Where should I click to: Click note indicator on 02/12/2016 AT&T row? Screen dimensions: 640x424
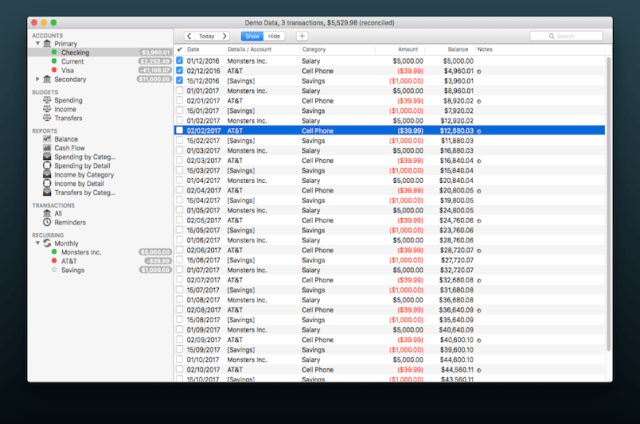click(x=479, y=71)
